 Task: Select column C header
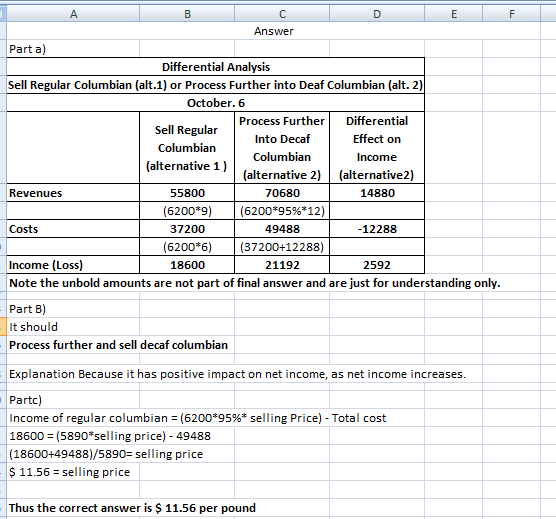tap(282, 14)
